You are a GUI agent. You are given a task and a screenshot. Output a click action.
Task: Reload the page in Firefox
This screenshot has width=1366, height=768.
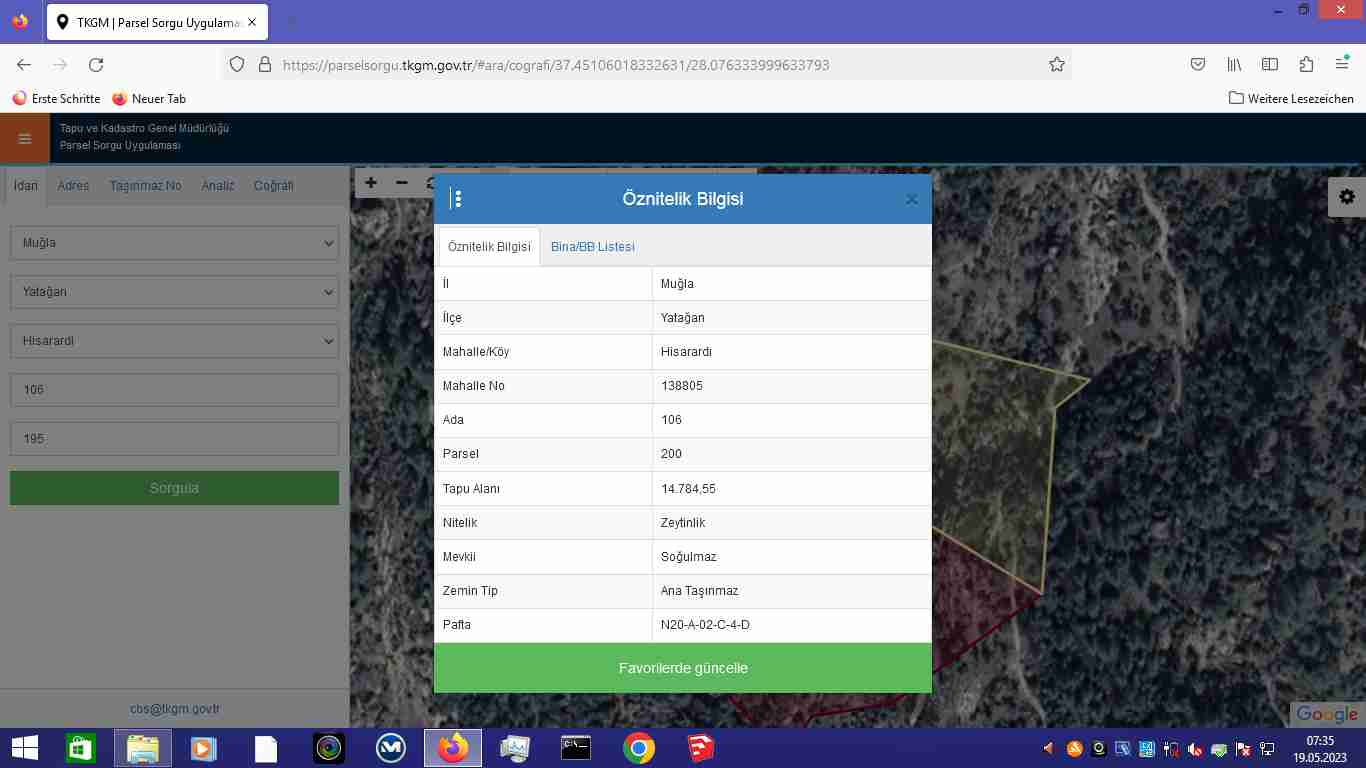pyautogui.click(x=96, y=65)
